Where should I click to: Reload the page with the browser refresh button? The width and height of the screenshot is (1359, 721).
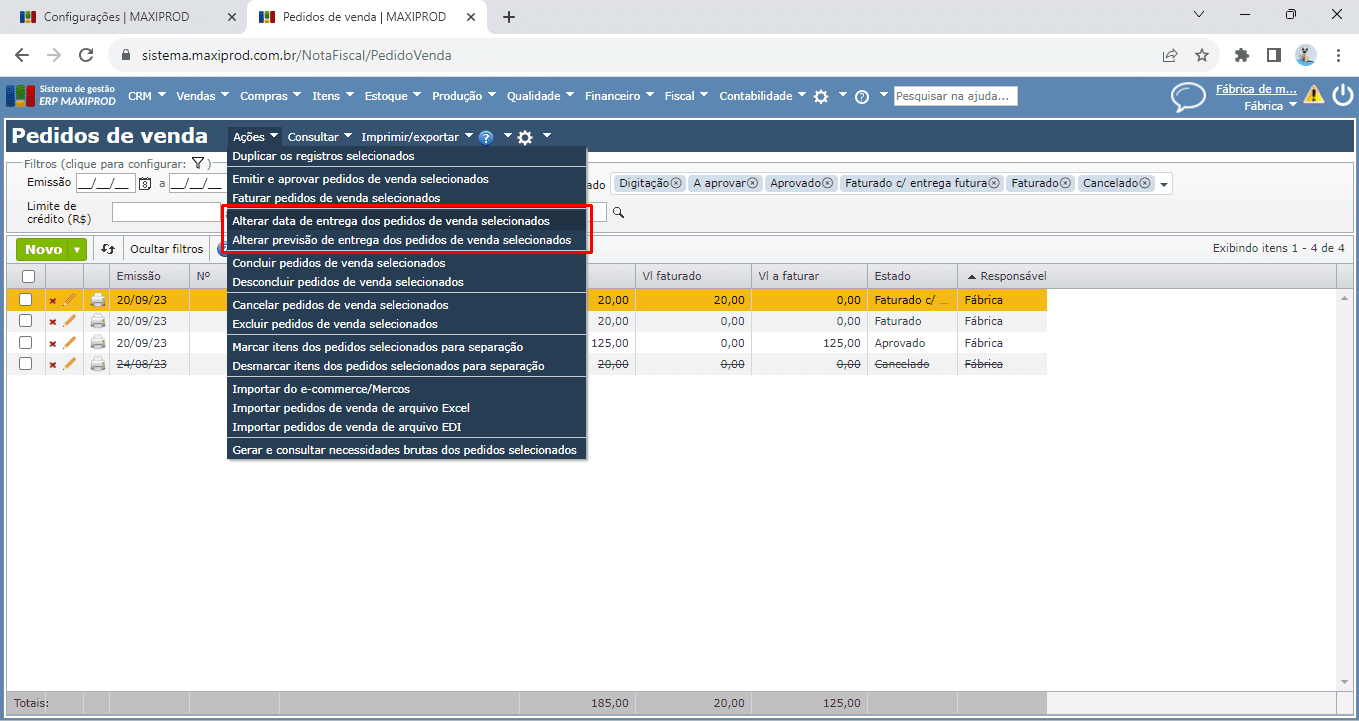click(x=86, y=56)
